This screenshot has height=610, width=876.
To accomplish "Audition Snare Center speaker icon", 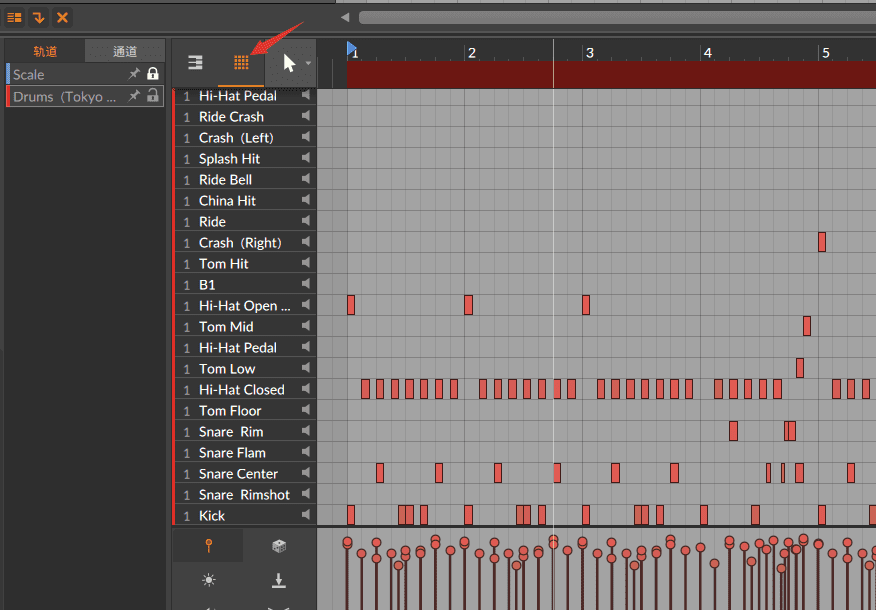I will (x=306, y=473).
